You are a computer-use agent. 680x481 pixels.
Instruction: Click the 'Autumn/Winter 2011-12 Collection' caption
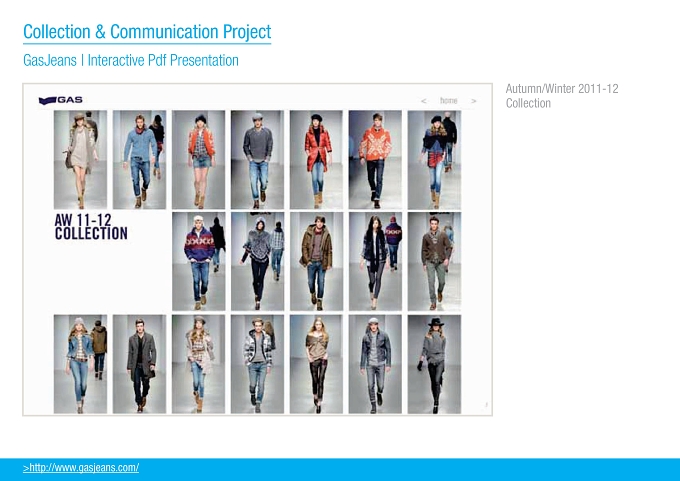(562, 96)
